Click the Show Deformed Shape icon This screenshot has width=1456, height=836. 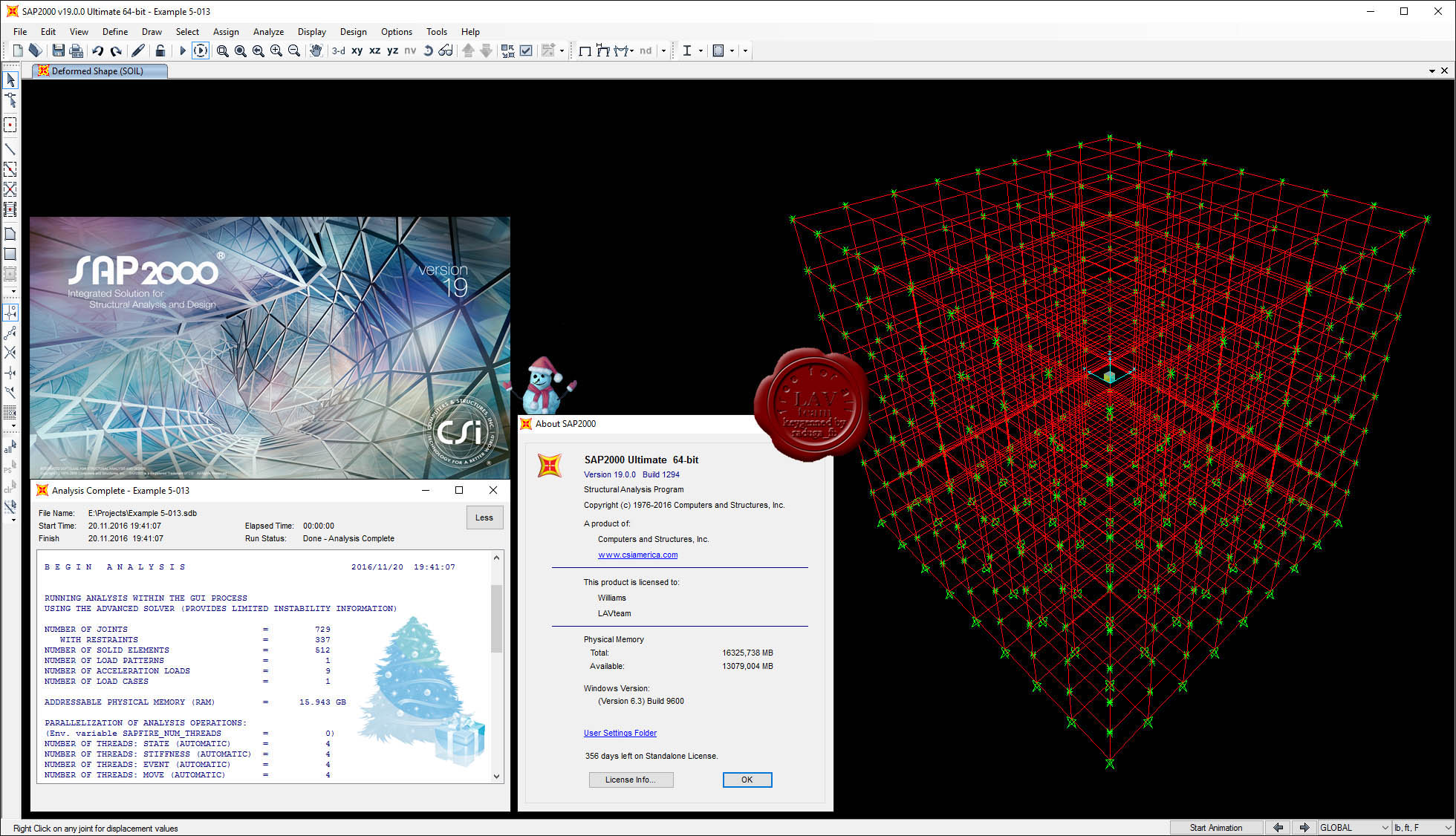[602, 50]
